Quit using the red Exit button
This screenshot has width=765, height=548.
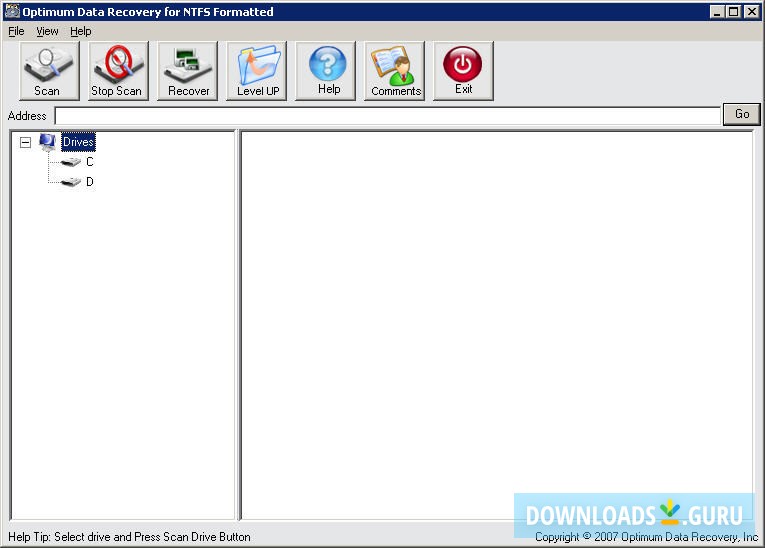click(x=463, y=71)
